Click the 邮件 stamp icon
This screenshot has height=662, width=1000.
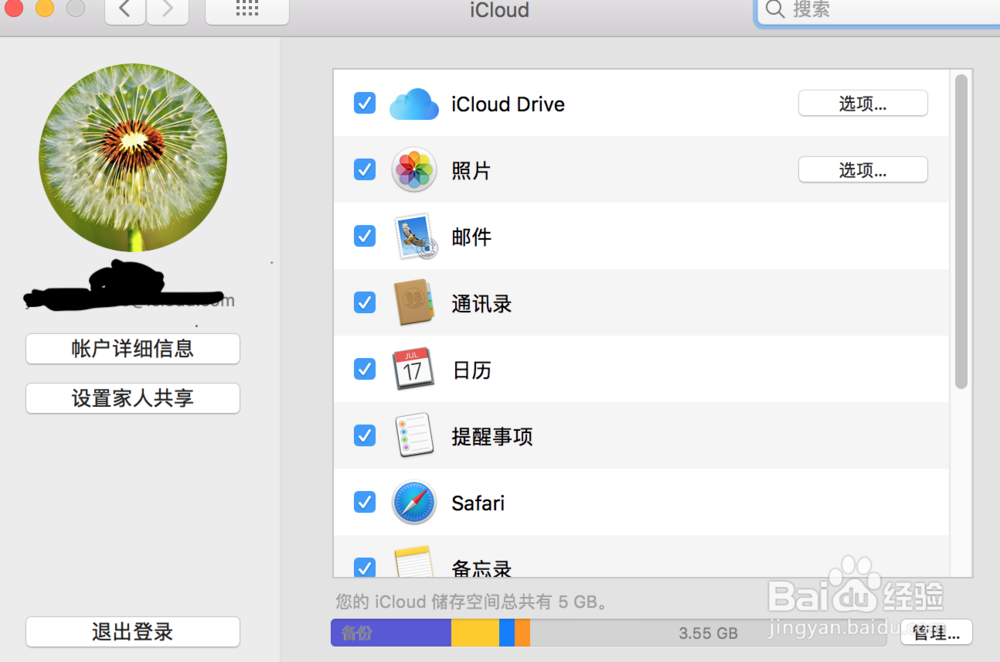pyautogui.click(x=413, y=237)
